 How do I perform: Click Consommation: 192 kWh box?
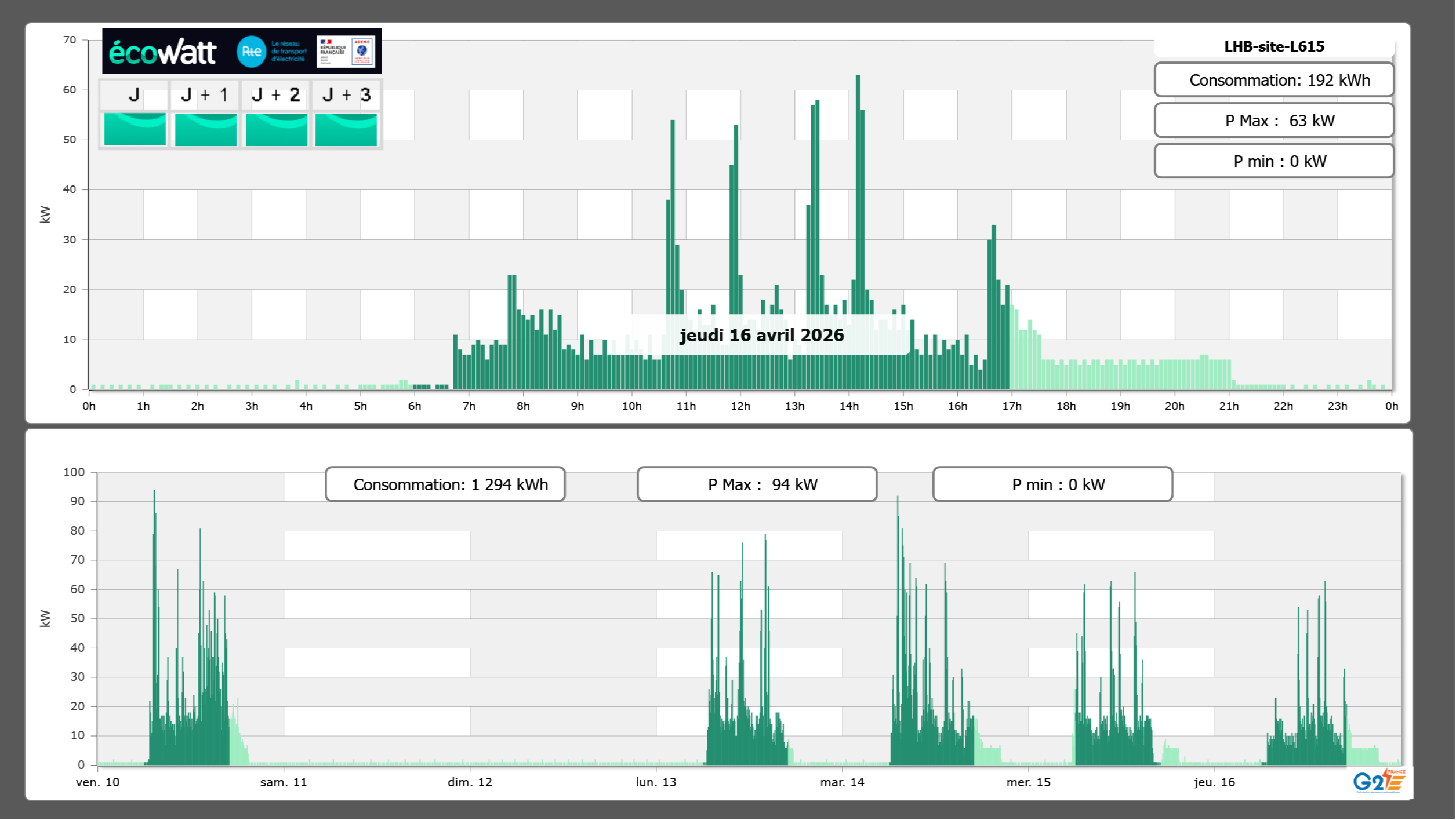[1273, 80]
